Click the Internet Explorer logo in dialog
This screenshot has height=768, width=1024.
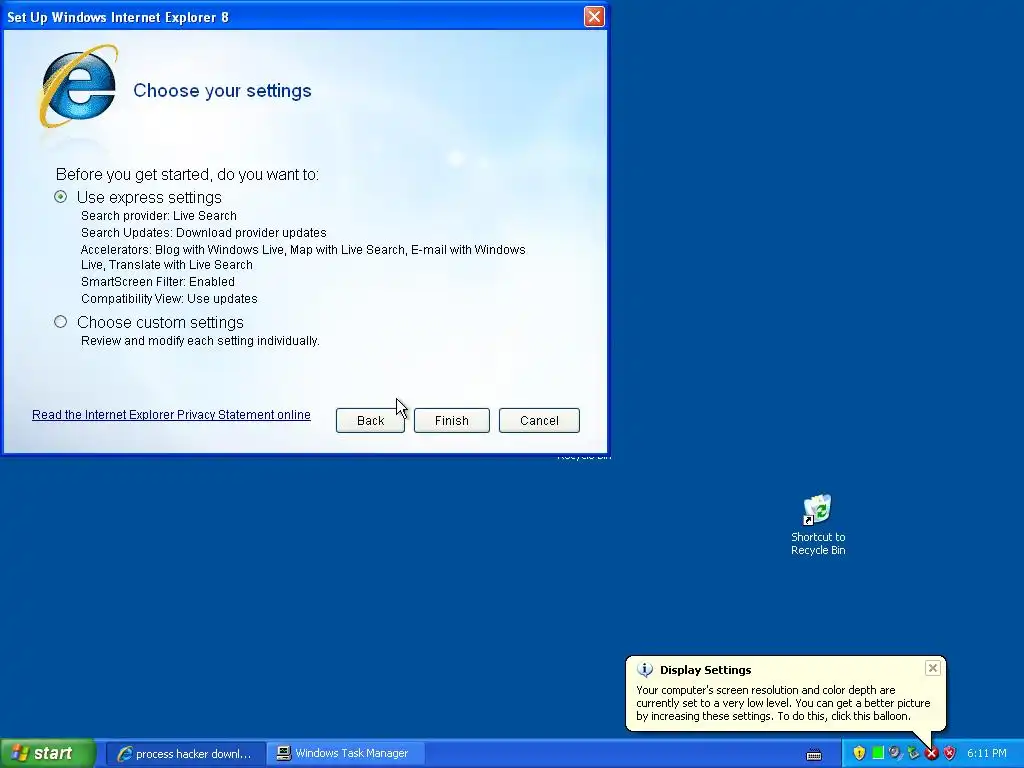tap(78, 86)
